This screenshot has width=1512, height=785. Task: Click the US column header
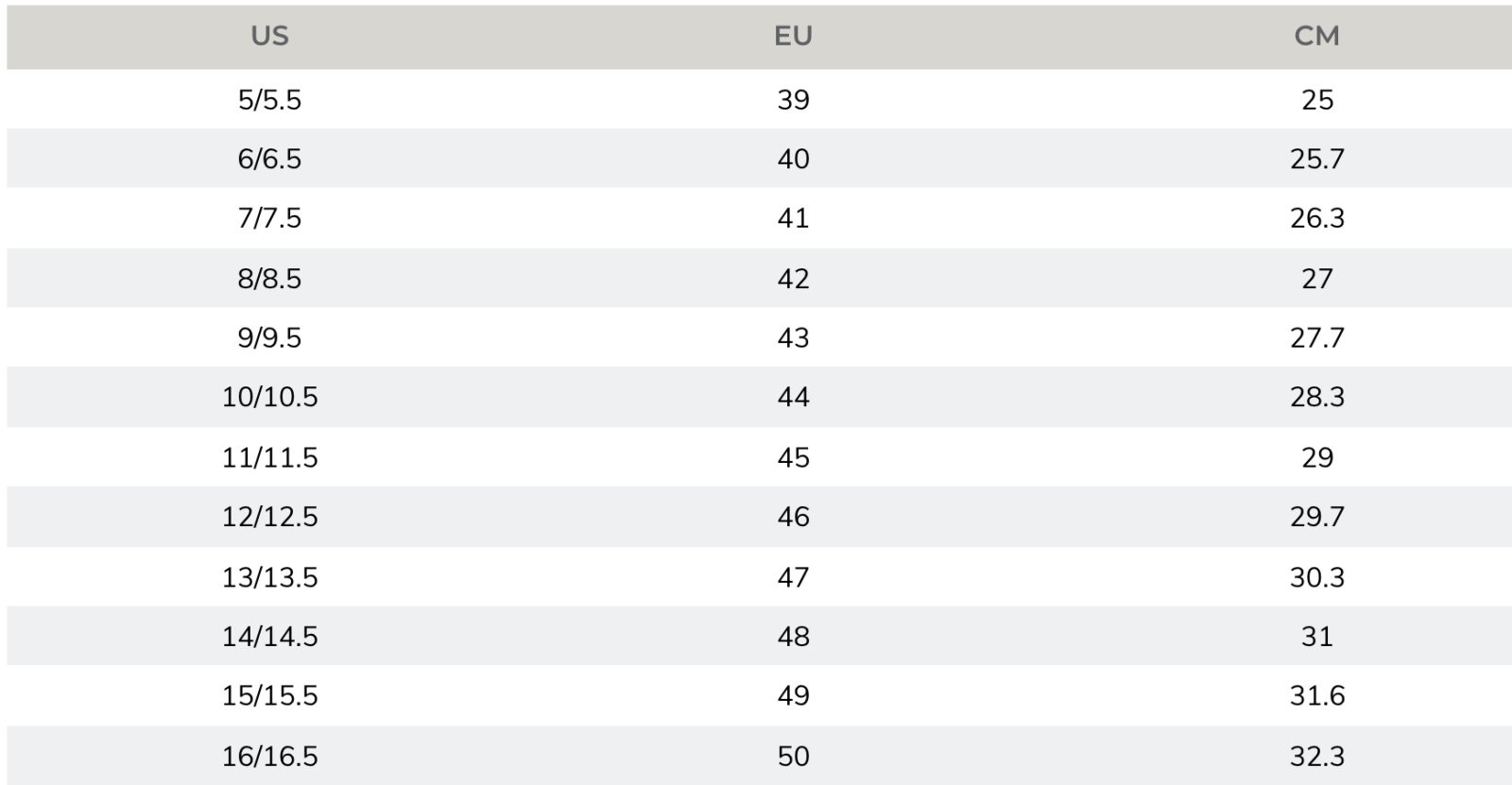coord(269,36)
